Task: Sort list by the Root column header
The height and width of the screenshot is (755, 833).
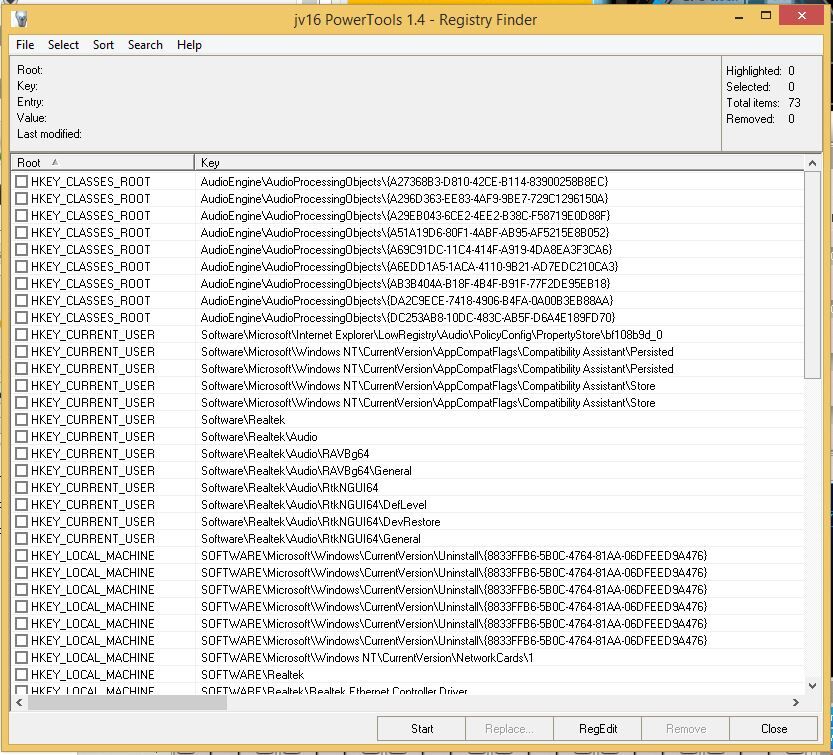Action: pyautogui.click(x=103, y=163)
